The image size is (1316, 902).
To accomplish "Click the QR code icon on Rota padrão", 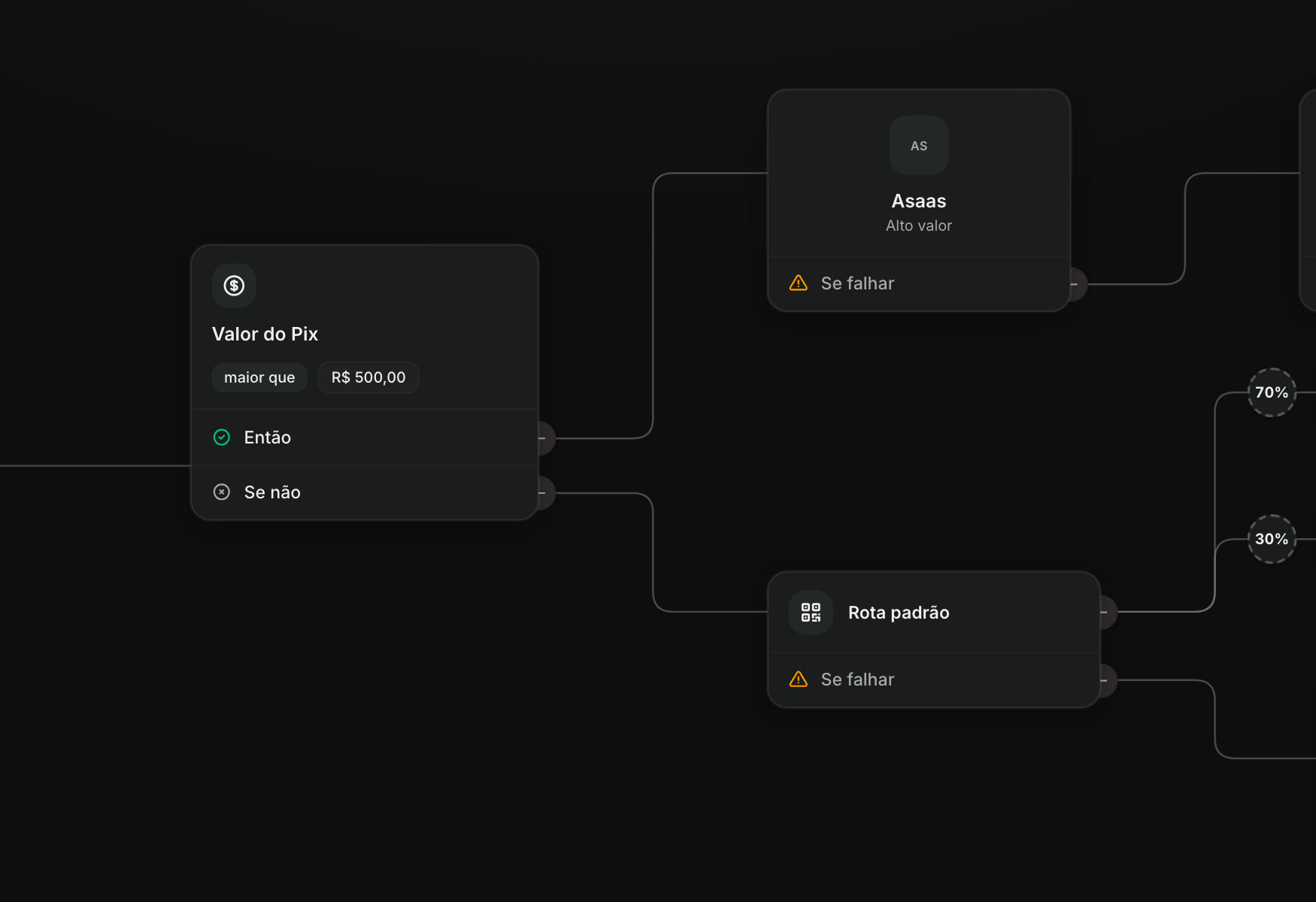I will pos(811,613).
